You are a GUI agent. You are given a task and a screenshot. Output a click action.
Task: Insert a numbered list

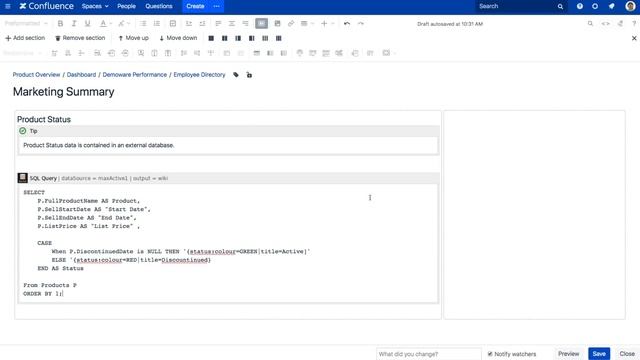pyautogui.click(x=157, y=24)
